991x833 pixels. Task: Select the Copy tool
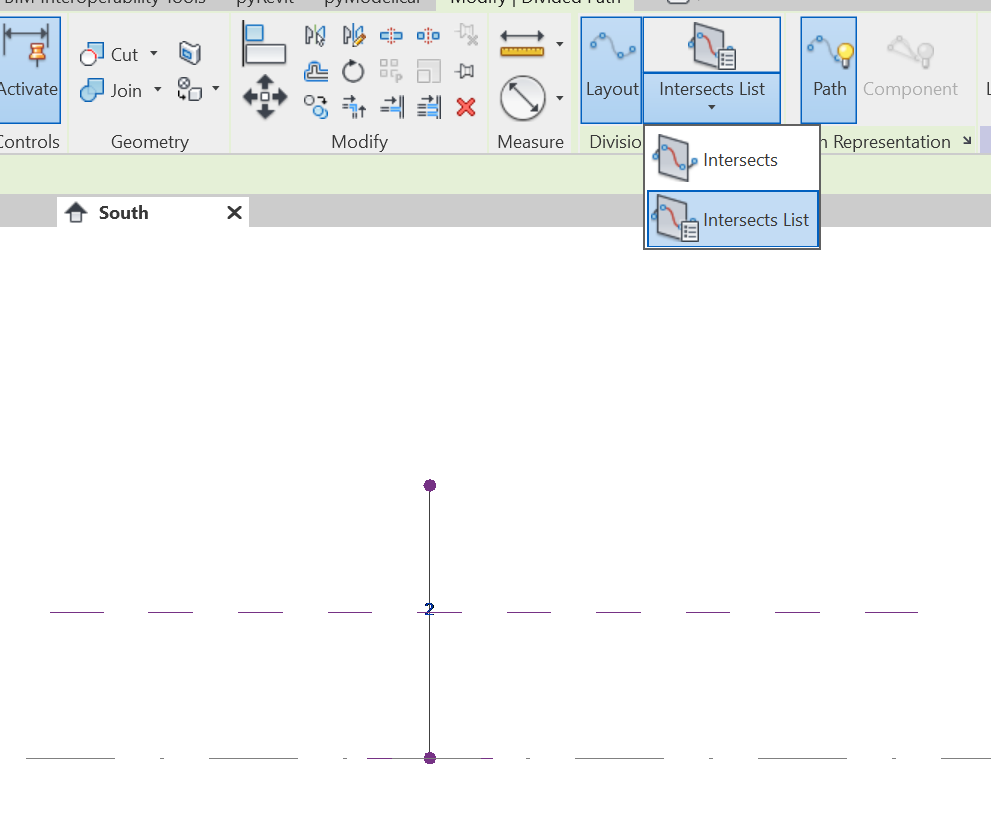point(315,107)
